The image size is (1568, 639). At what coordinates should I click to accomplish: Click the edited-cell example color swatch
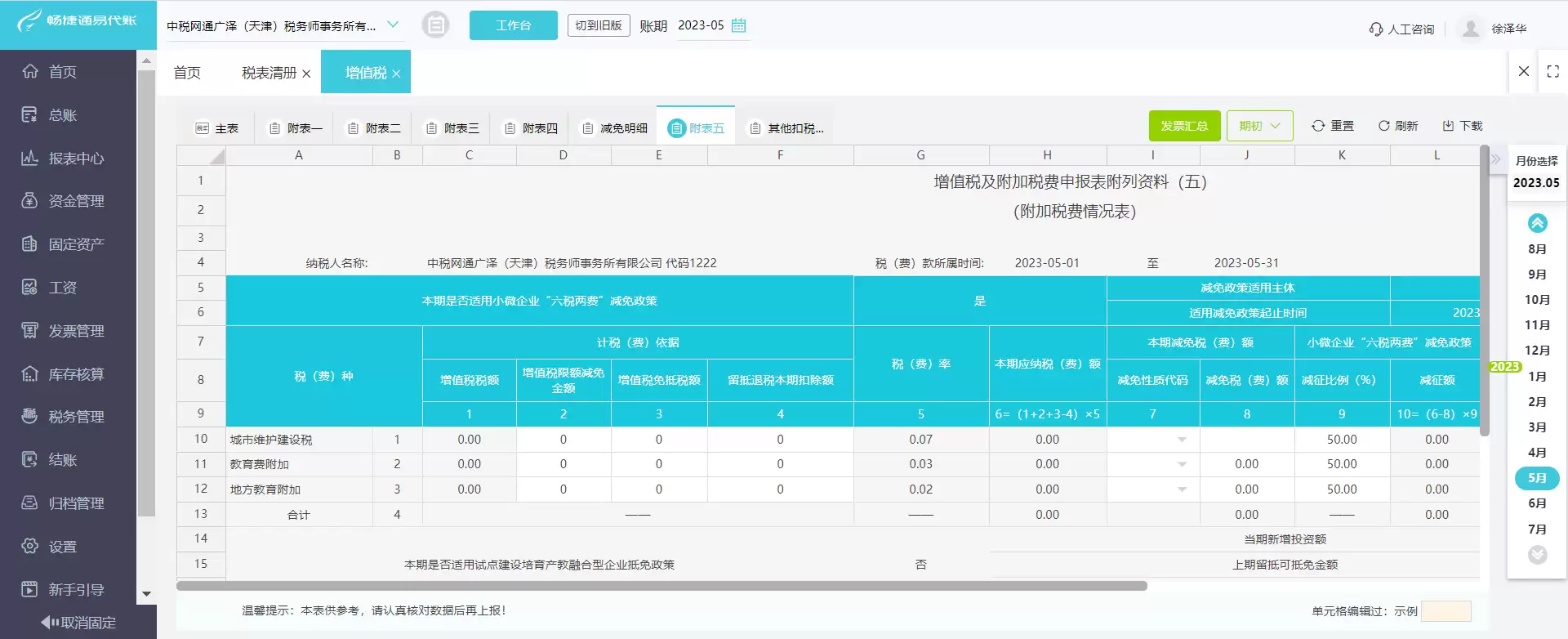point(1446,611)
